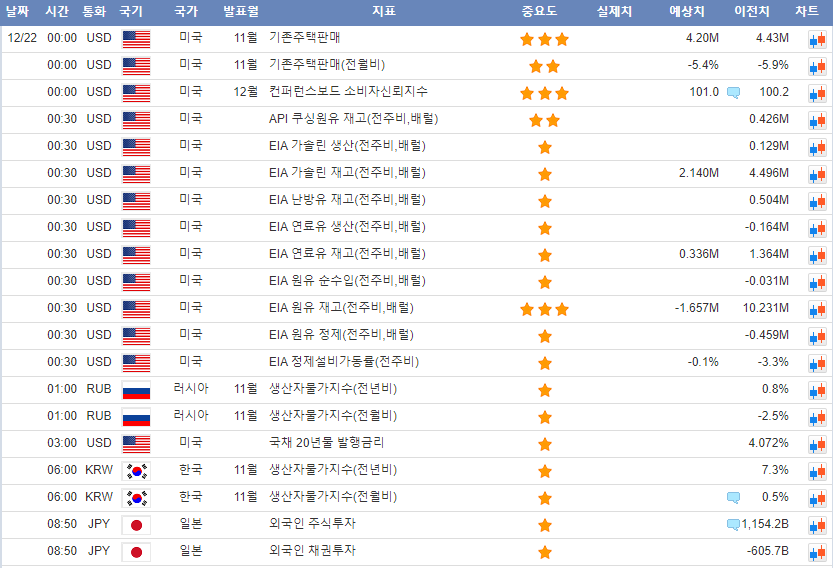This screenshot has width=833, height=568.
Task: Click Russian flag in 생산자물가지수(전년비) row
Action: pos(136,390)
